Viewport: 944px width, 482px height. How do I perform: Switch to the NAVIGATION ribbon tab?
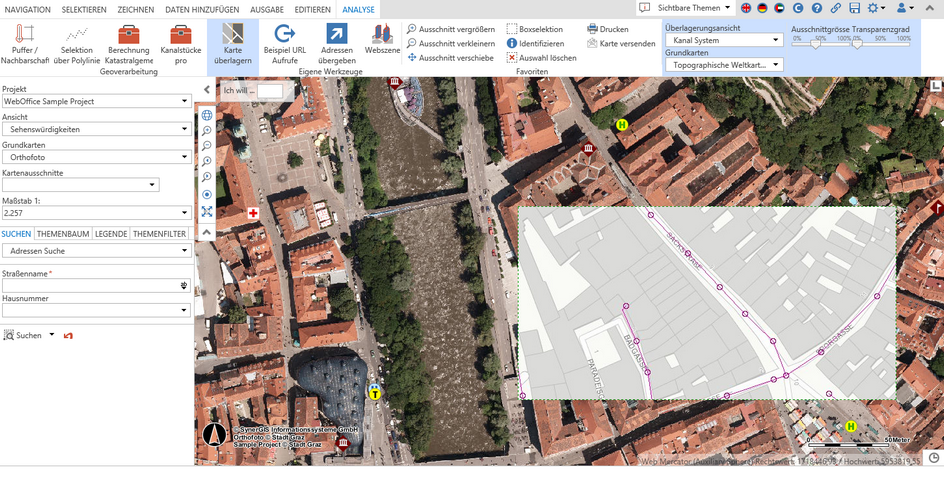(27, 9)
